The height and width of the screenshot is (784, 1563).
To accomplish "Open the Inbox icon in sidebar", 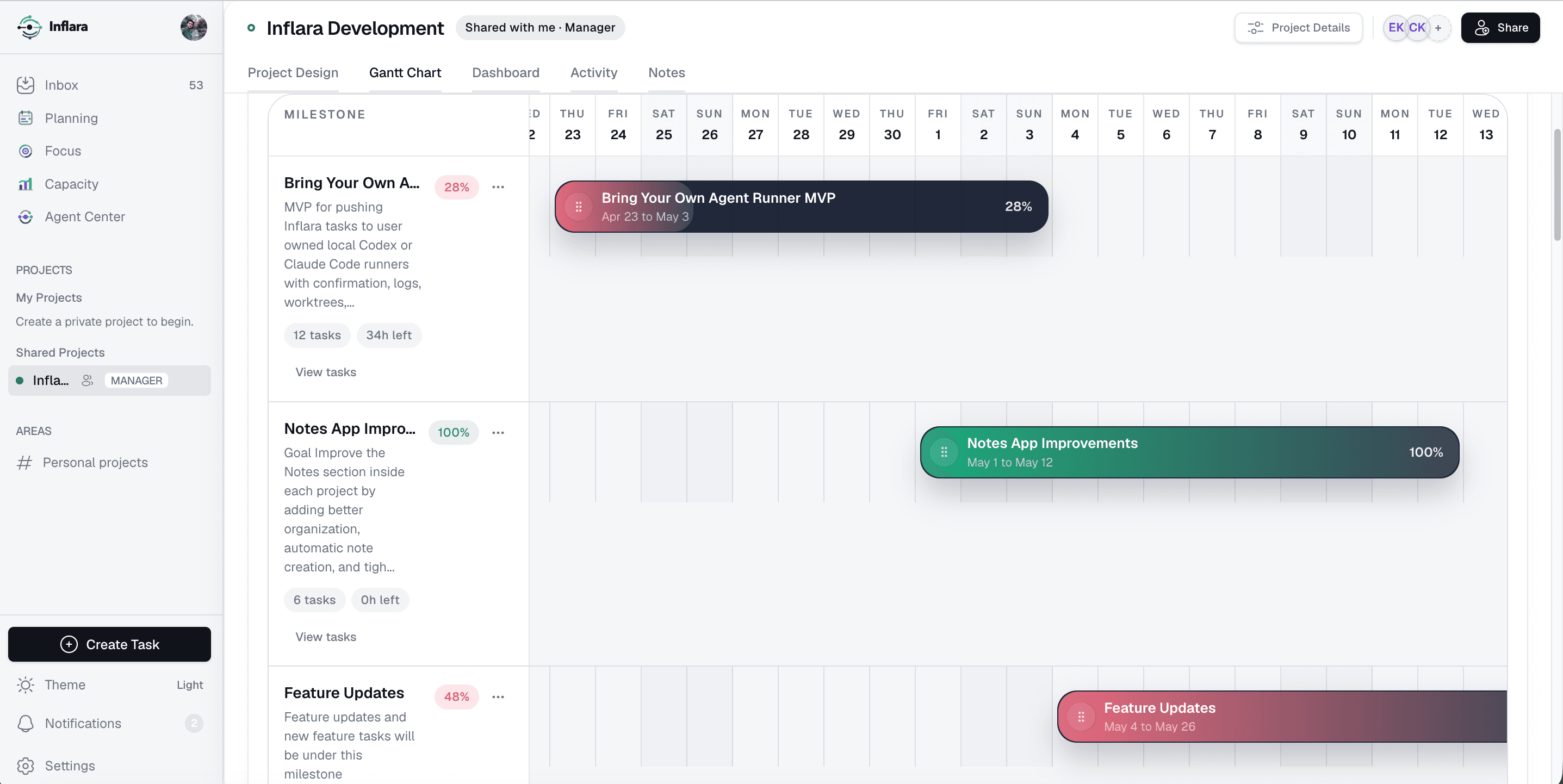I will [26, 85].
